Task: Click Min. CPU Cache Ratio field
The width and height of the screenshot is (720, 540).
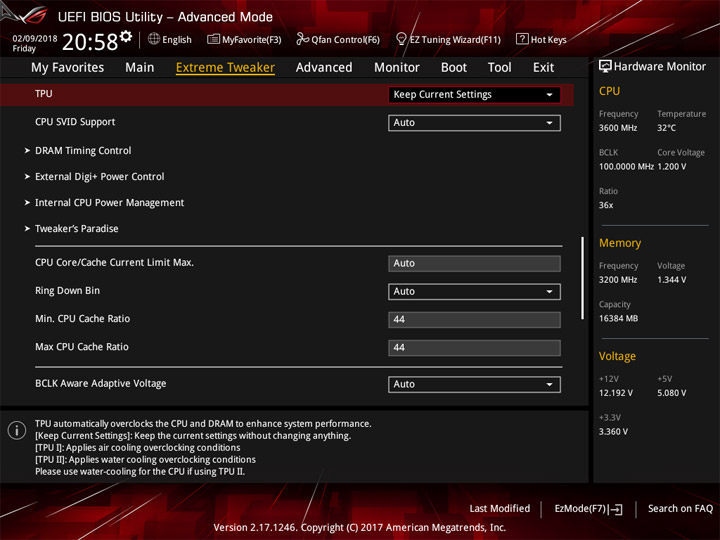Action: pyautogui.click(x=474, y=320)
